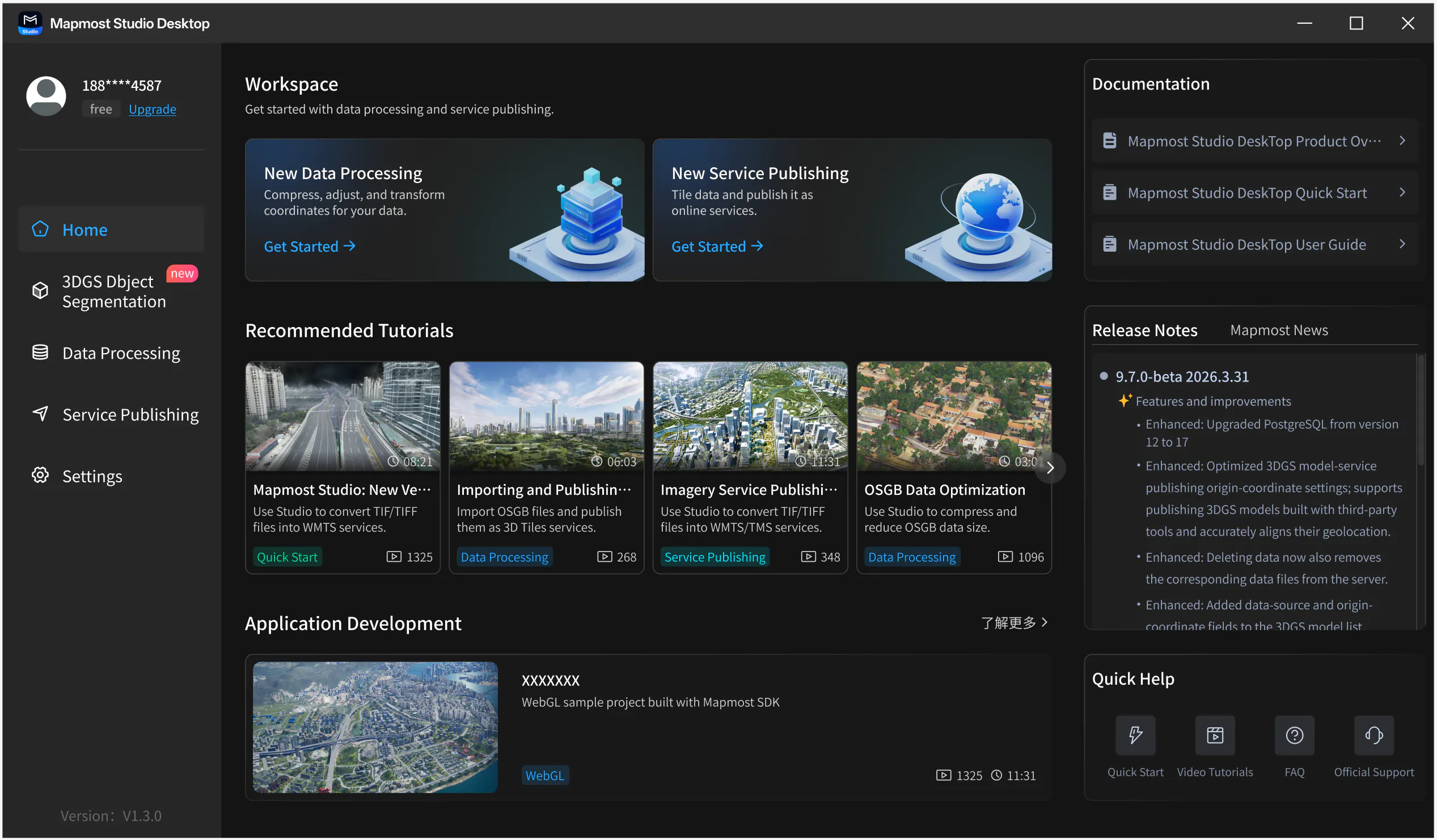Click the Mapmost Studio app logo icon
The width and height of the screenshot is (1437, 840).
[29, 23]
